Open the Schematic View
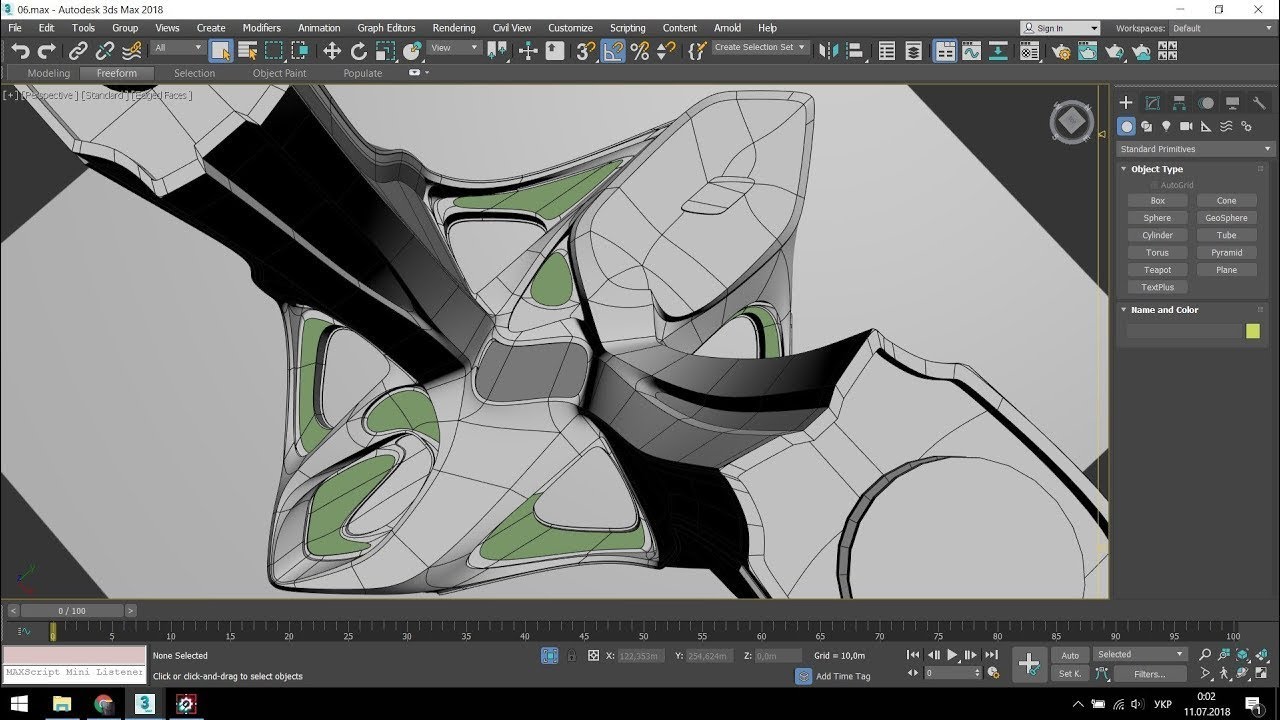Screen dimensions: 1280x720 [x=998, y=51]
